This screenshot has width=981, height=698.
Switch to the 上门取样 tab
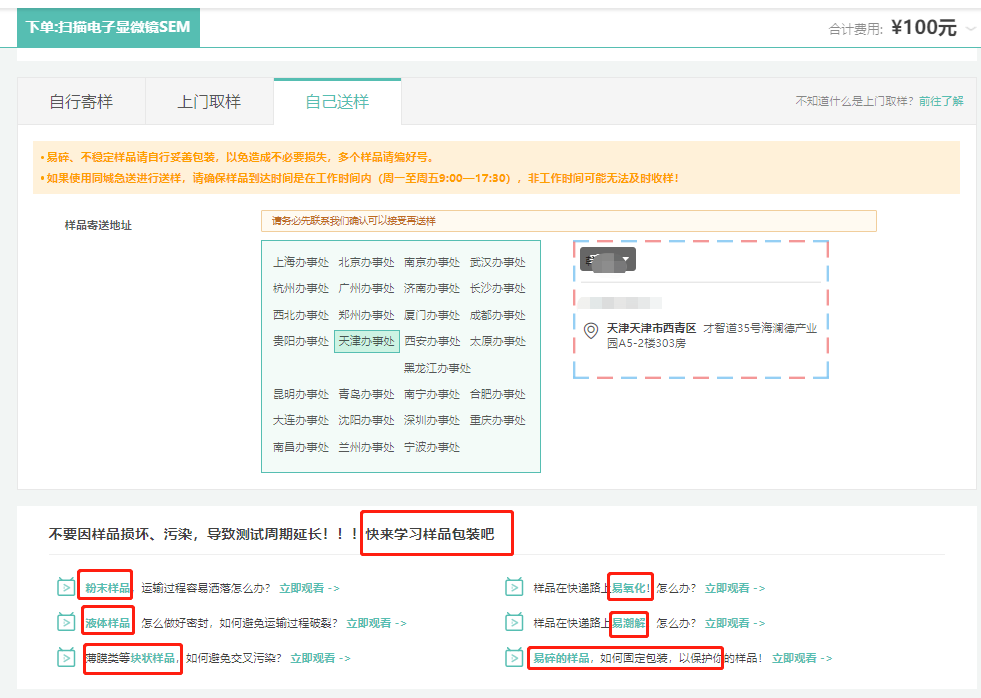click(209, 100)
